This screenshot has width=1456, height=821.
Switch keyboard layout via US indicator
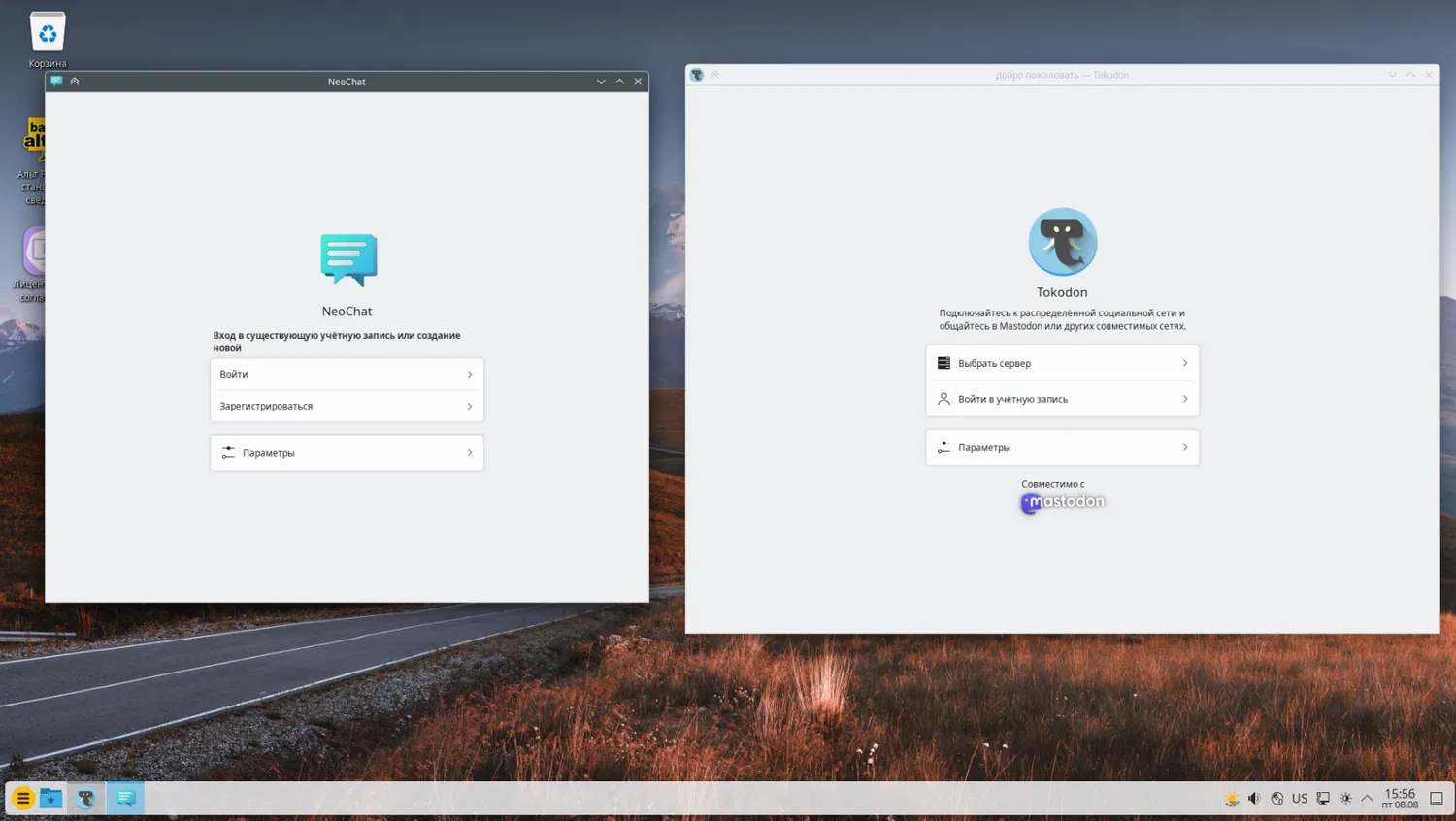point(1300,799)
